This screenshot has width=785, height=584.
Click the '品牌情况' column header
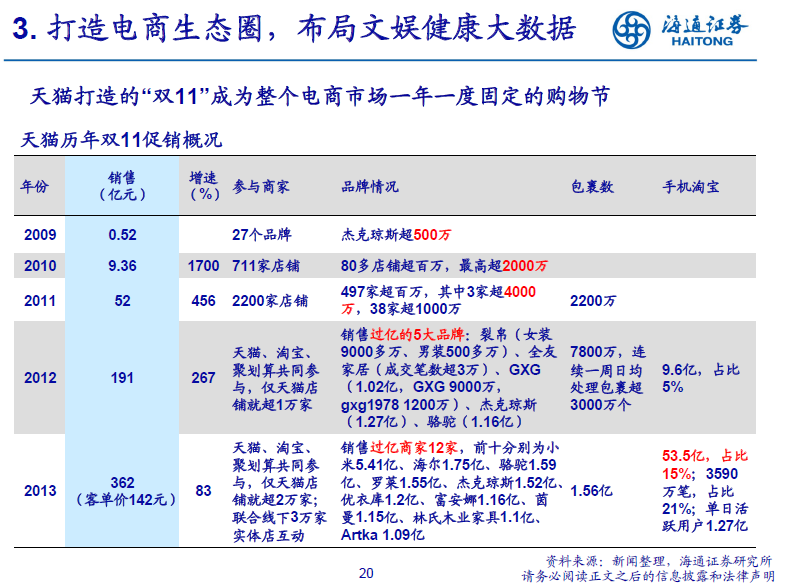coord(370,187)
